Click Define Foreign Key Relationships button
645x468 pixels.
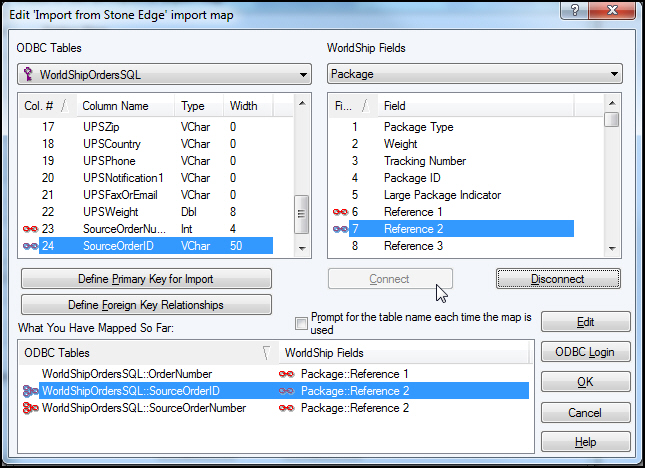[x=146, y=305]
